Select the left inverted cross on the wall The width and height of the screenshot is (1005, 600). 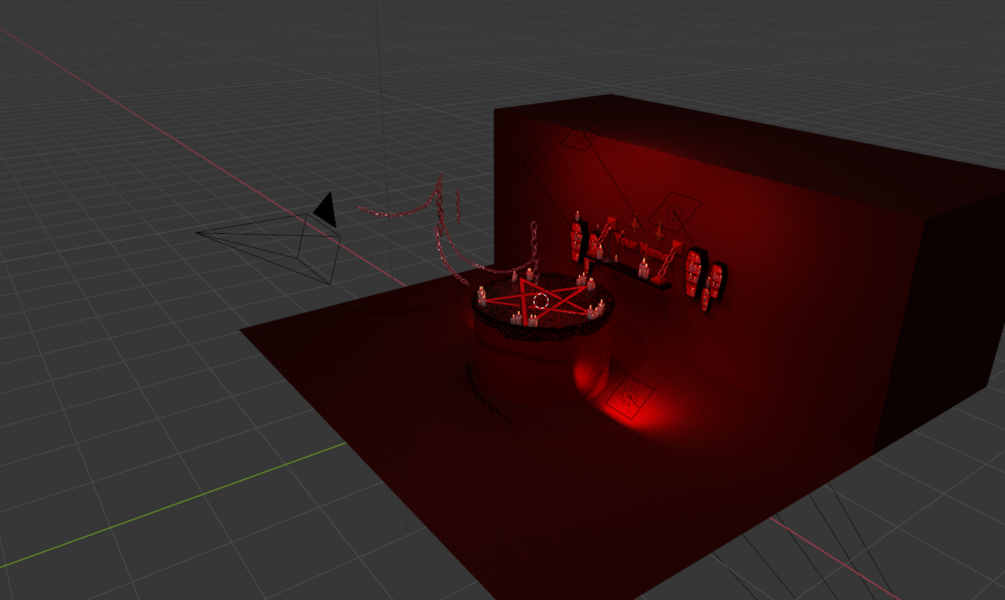click(635, 224)
